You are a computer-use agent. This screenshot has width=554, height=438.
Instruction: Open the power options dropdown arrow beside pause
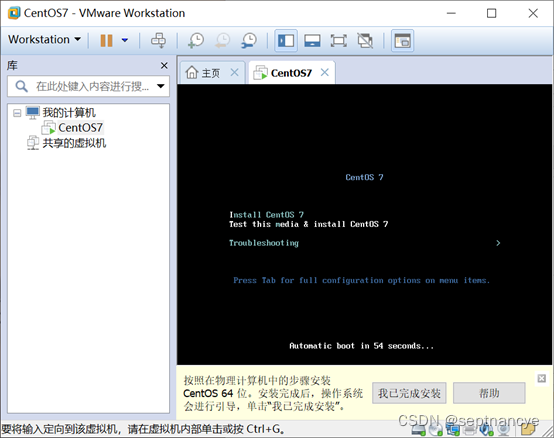(125, 40)
